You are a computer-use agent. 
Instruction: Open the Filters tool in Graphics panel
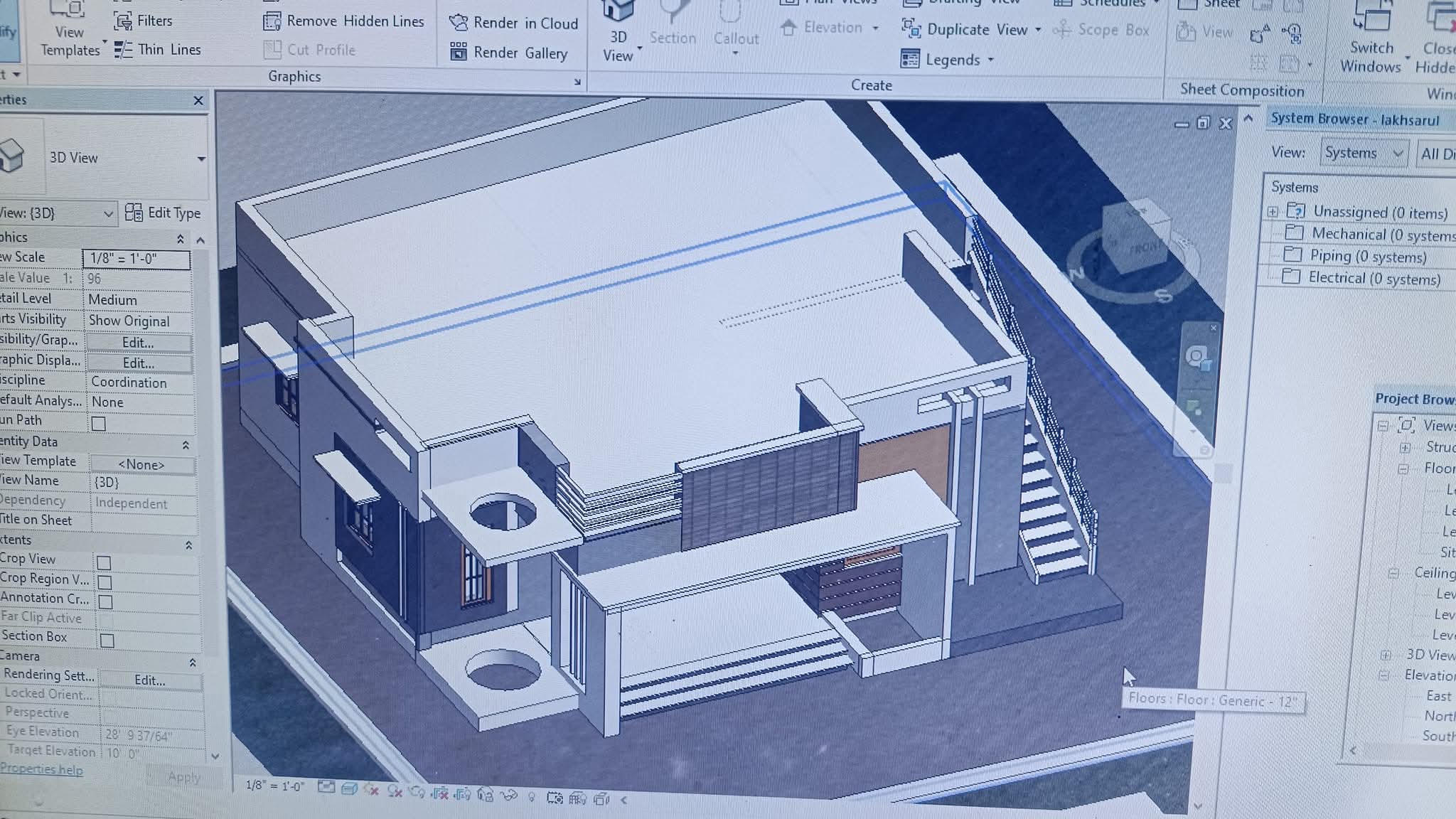(x=143, y=21)
